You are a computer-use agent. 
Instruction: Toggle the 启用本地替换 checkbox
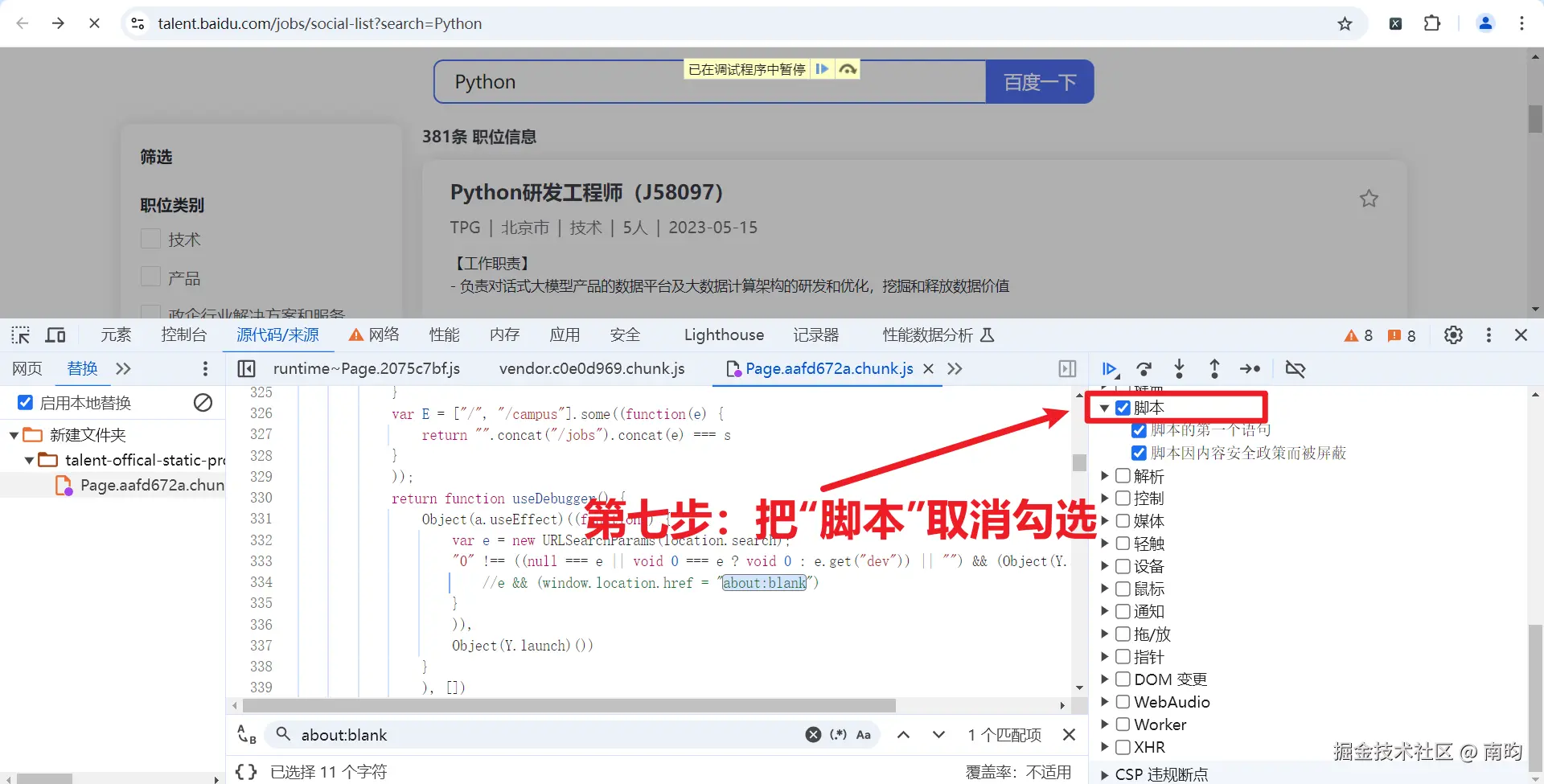(25, 402)
